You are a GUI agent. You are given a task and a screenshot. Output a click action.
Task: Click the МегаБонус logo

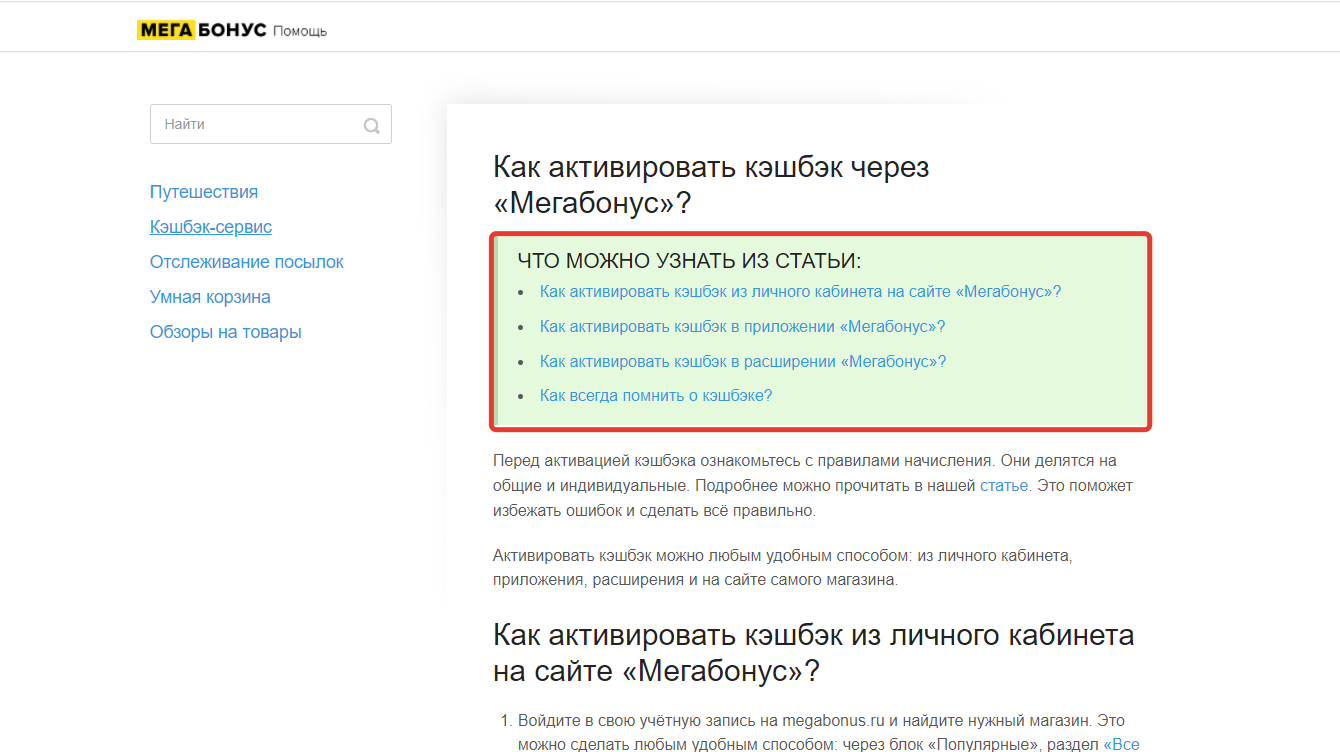202,30
